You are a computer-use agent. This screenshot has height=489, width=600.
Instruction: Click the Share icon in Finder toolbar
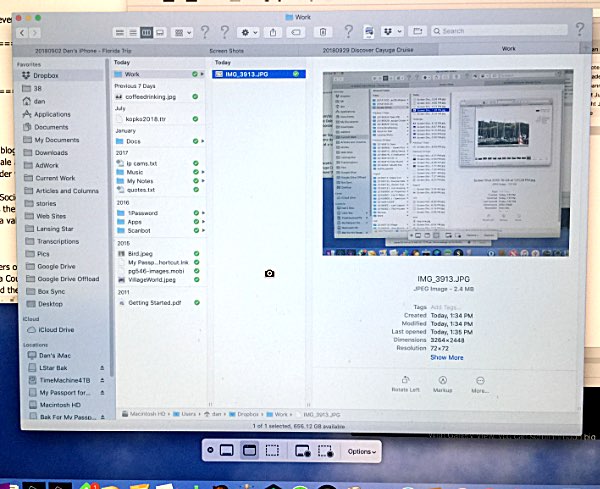[x=273, y=31]
